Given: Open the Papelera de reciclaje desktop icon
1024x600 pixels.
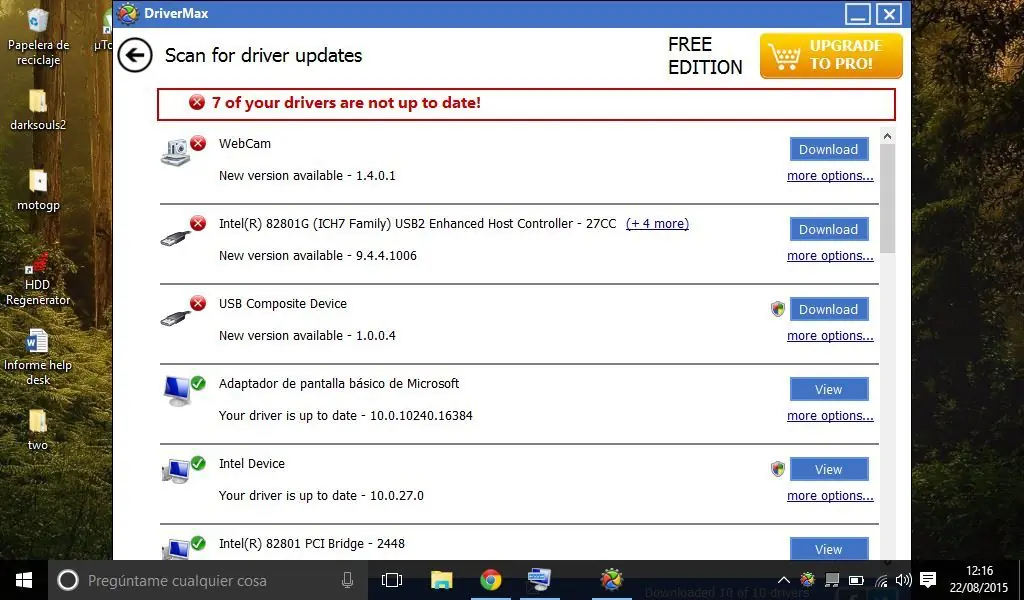Looking at the screenshot, I should (38, 37).
